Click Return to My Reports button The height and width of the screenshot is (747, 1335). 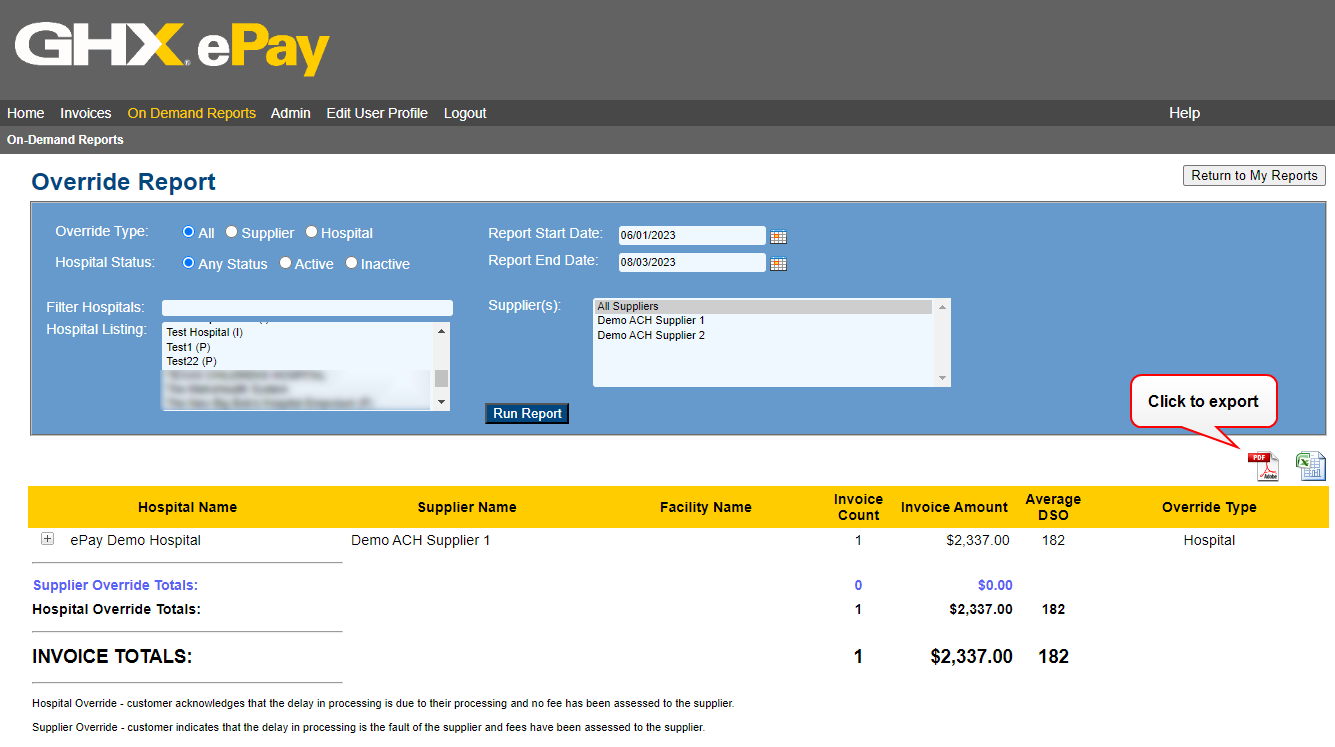pyautogui.click(x=1254, y=175)
